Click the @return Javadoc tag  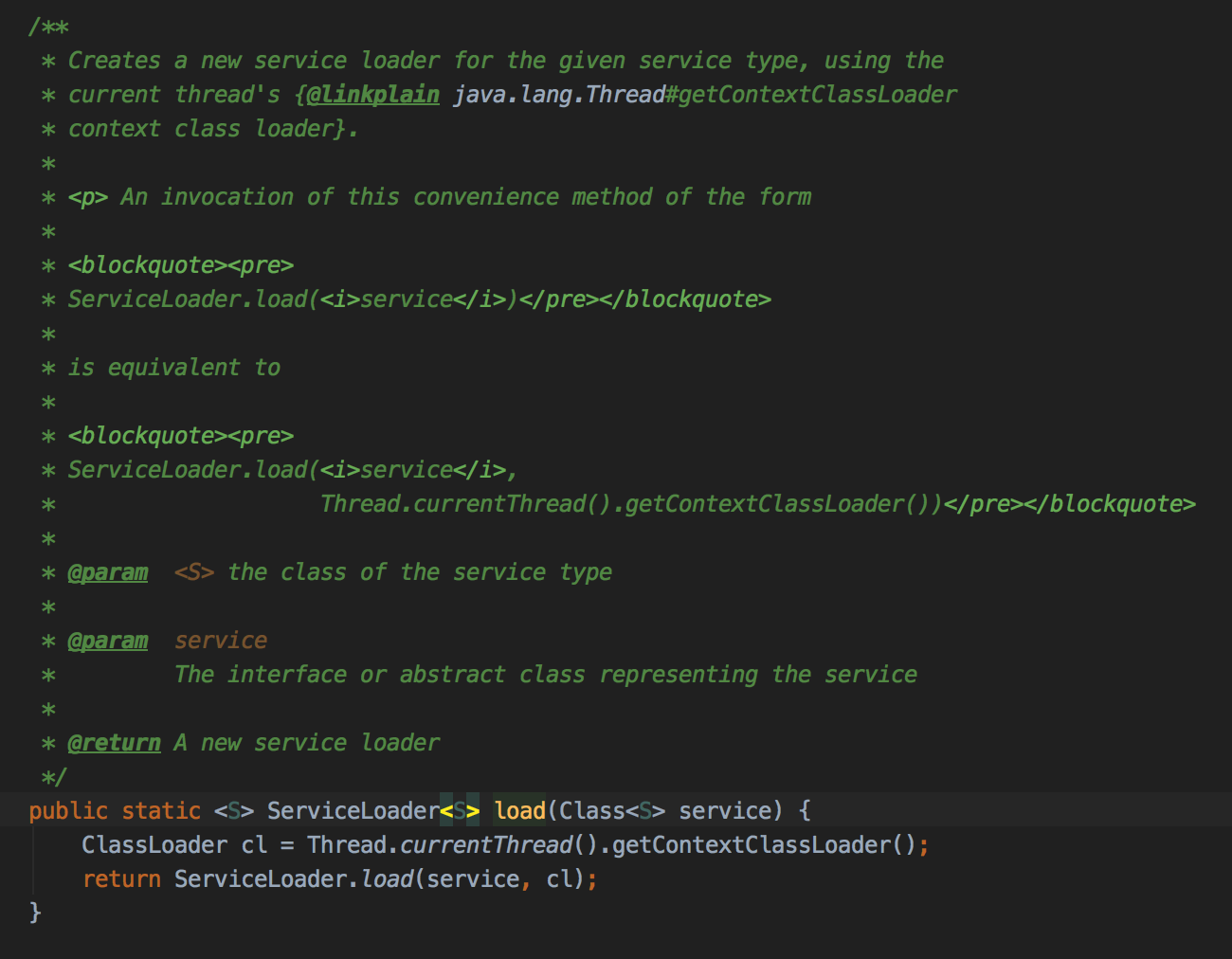(114, 743)
